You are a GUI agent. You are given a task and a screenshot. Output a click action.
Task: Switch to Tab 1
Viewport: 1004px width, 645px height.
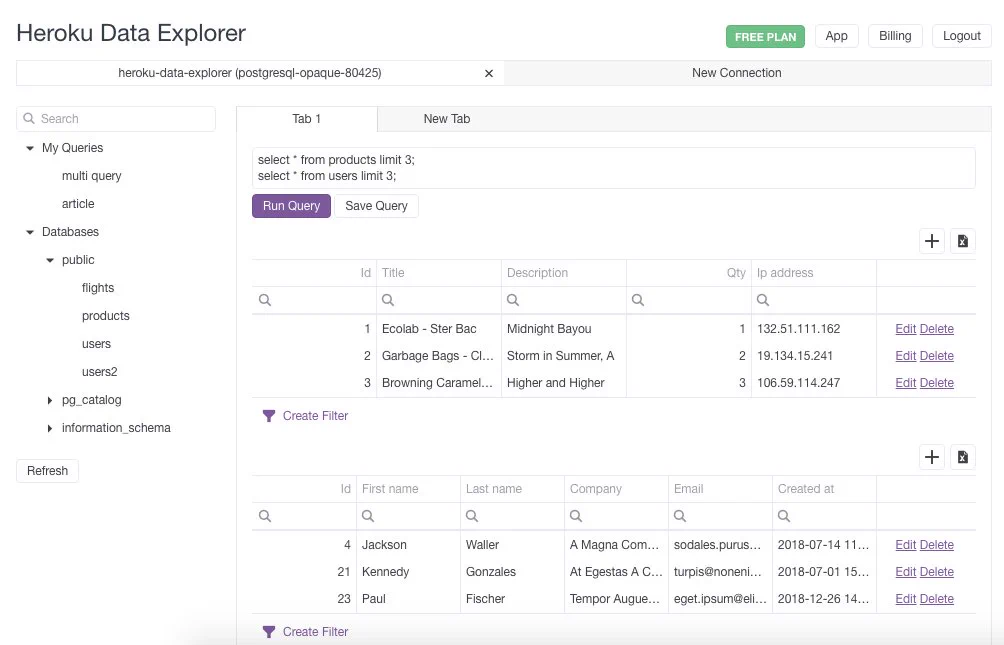click(307, 119)
